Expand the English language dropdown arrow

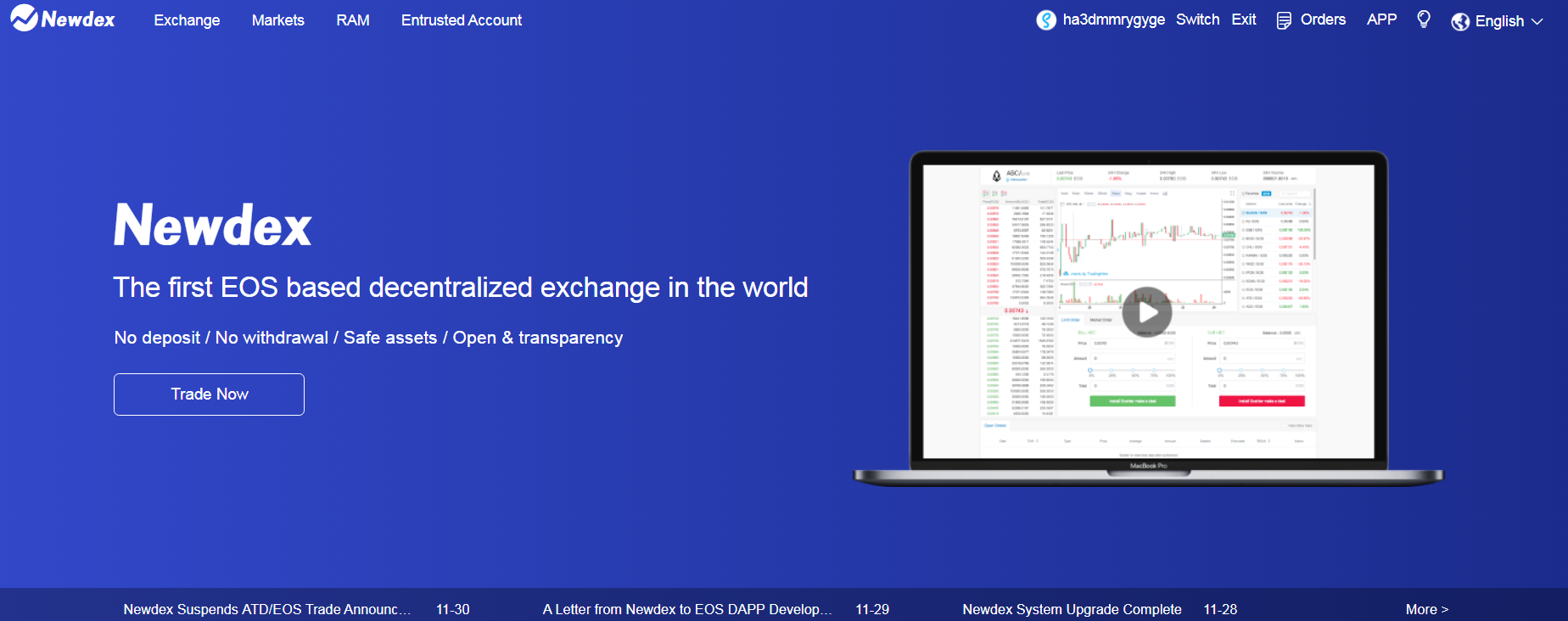[1537, 21]
